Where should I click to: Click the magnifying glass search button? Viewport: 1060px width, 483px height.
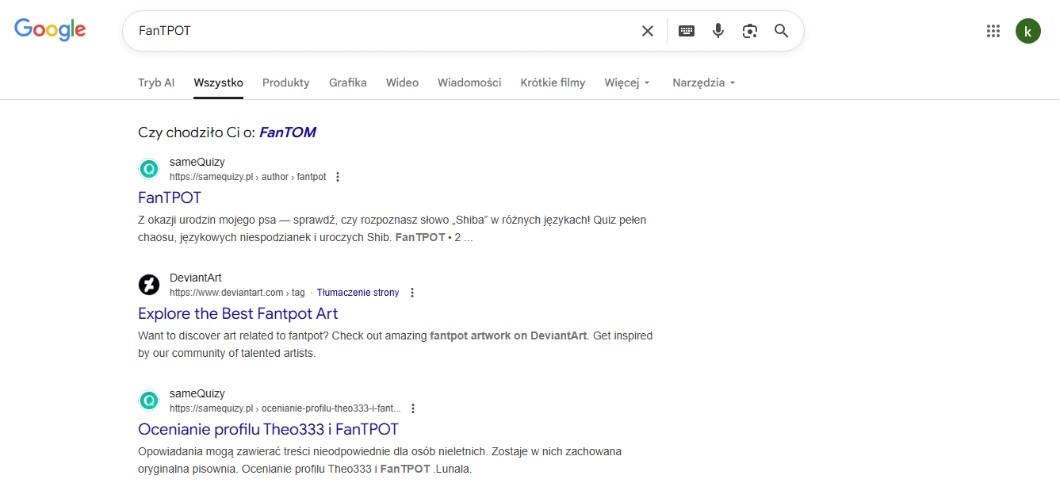[x=782, y=31]
